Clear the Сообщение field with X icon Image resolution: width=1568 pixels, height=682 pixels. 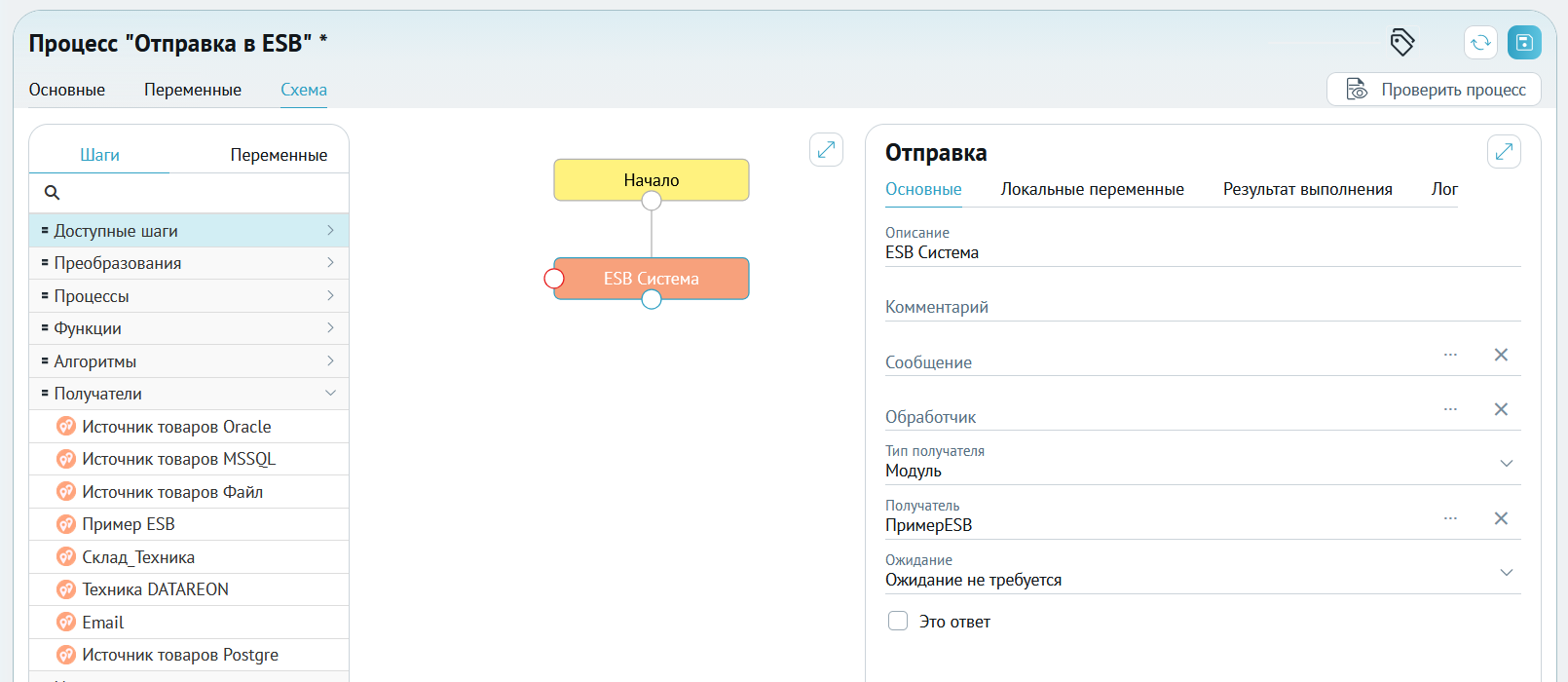tap(1501, 355)
